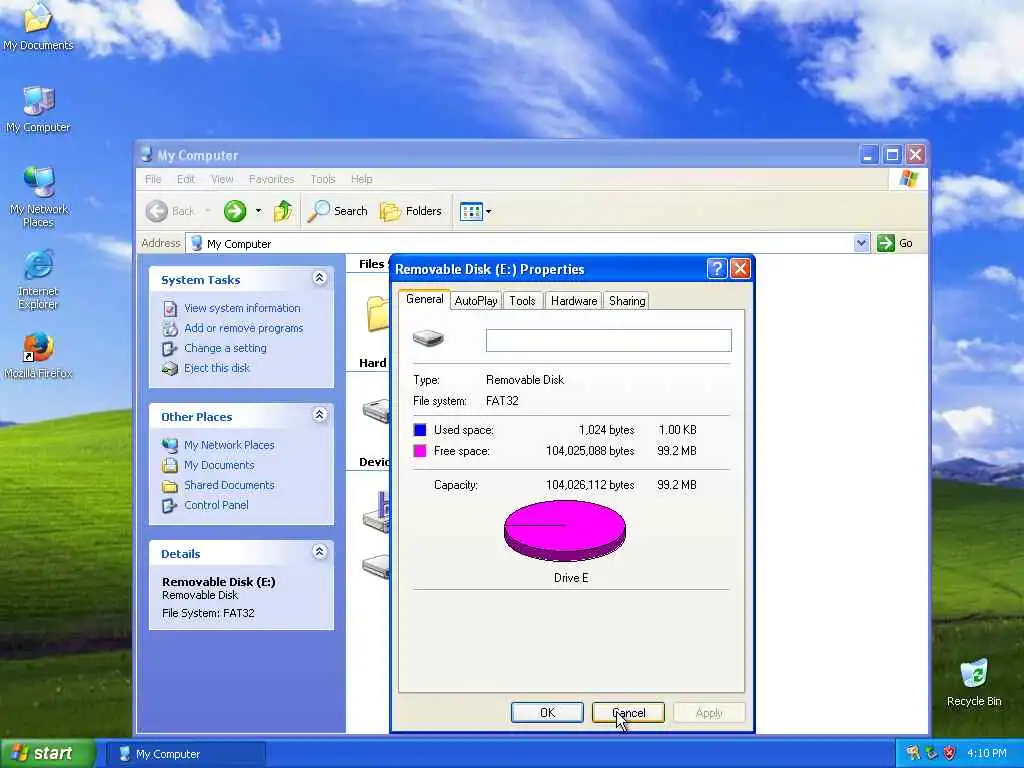
Task: Open Control Panel link
Action: 216,505
